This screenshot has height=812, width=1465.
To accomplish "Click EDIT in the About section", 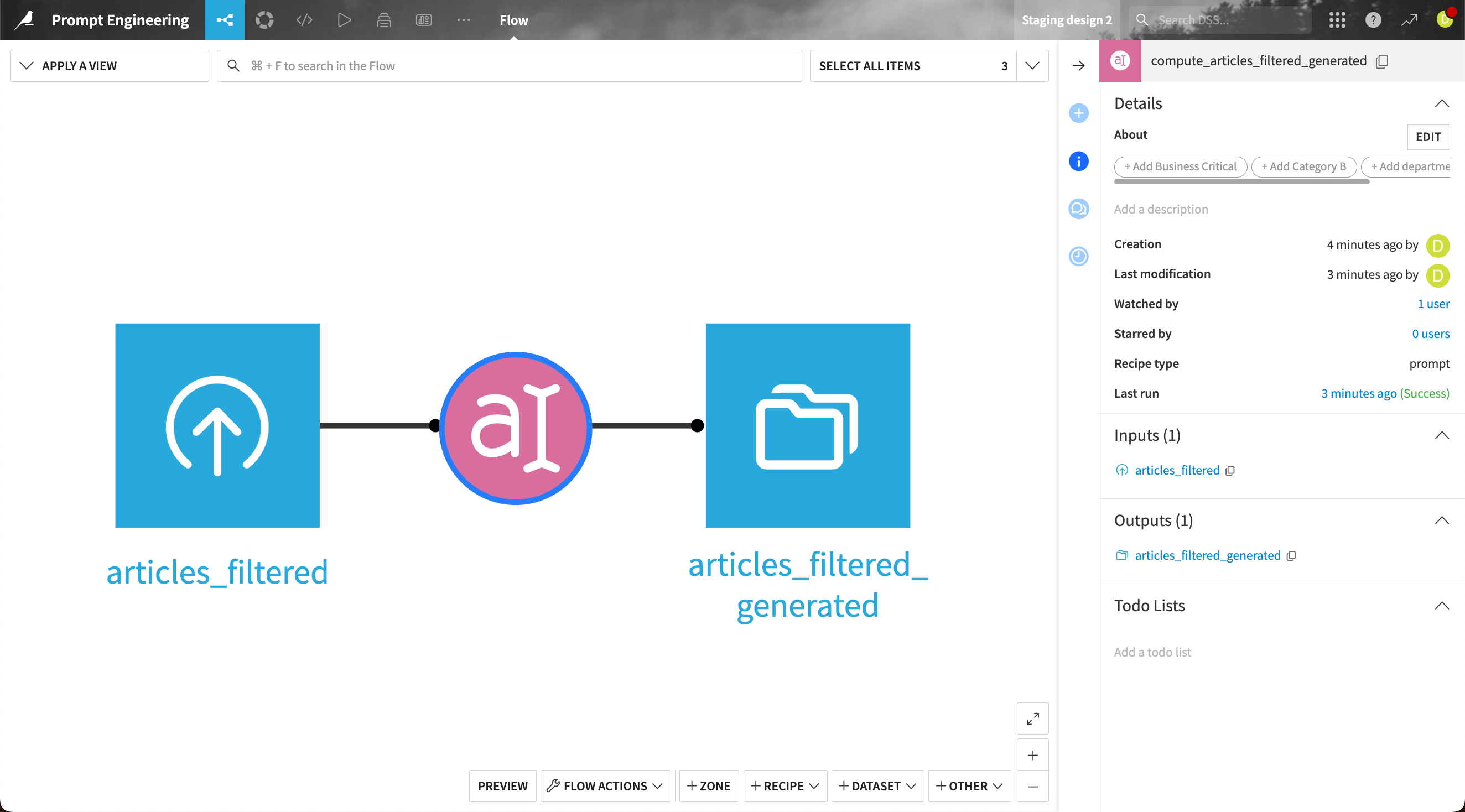I will 1428,137.
